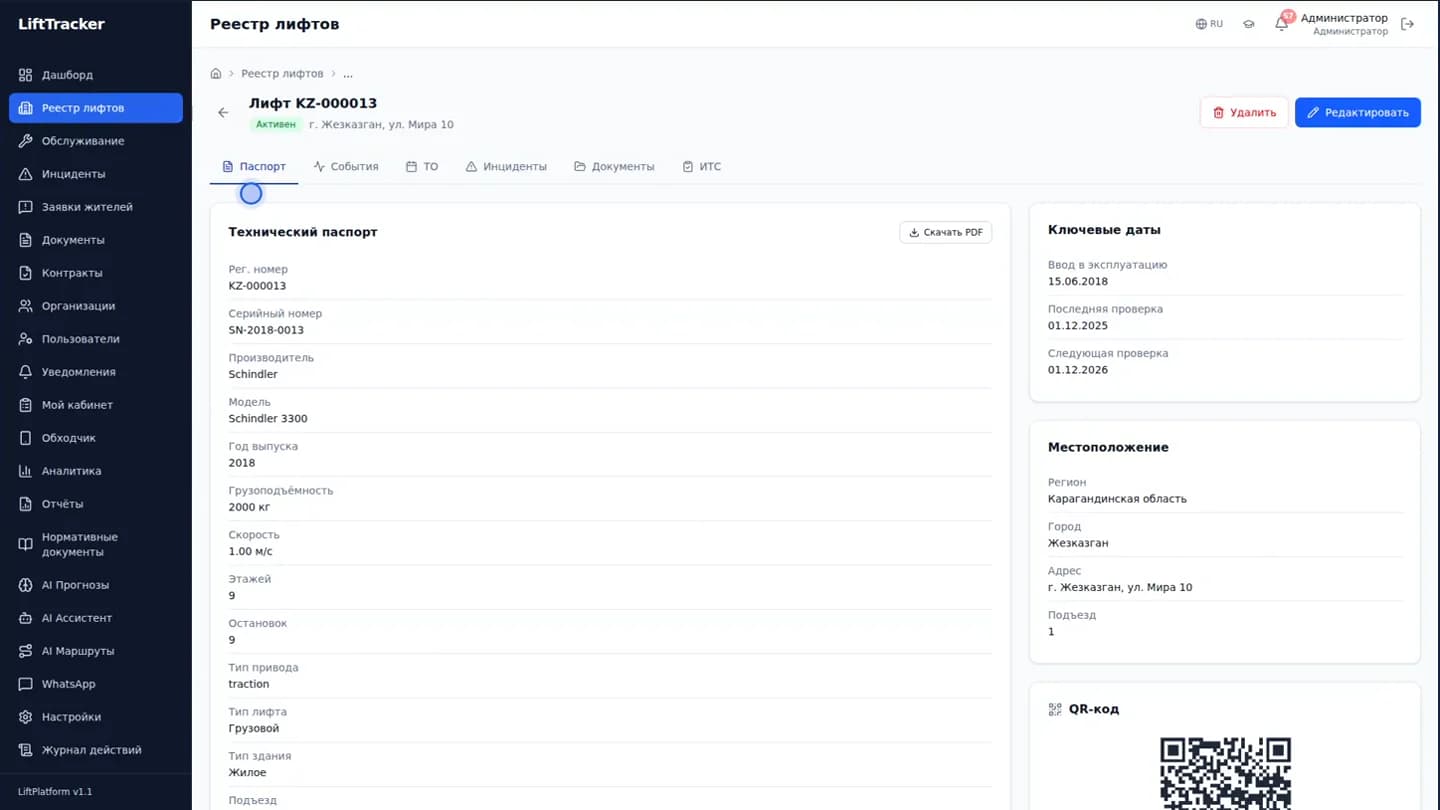Click the LiftTracker logo
This screenshot has height=810, width=1440.
click(x=62, y=24)
